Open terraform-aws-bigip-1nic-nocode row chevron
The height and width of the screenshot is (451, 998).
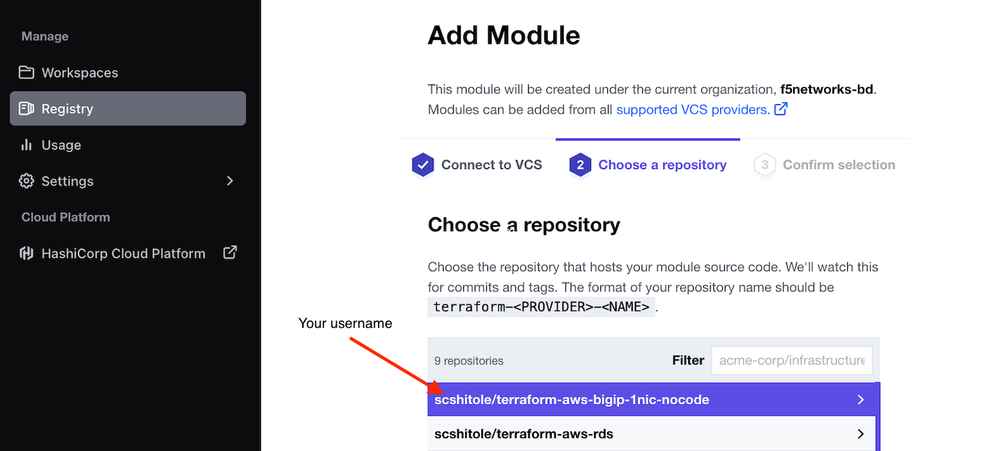[861, 400]
